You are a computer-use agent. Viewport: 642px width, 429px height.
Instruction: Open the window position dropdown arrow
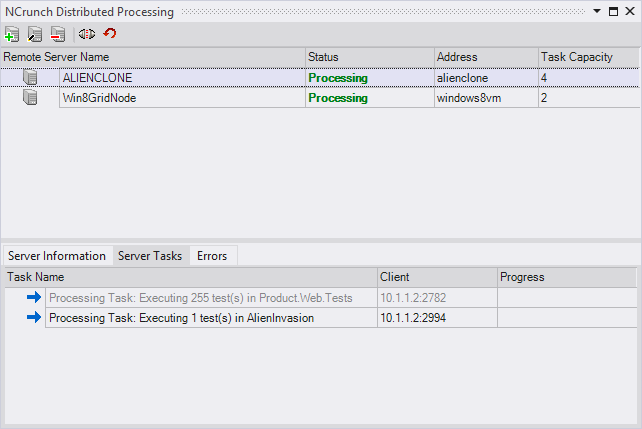[597, 11]
